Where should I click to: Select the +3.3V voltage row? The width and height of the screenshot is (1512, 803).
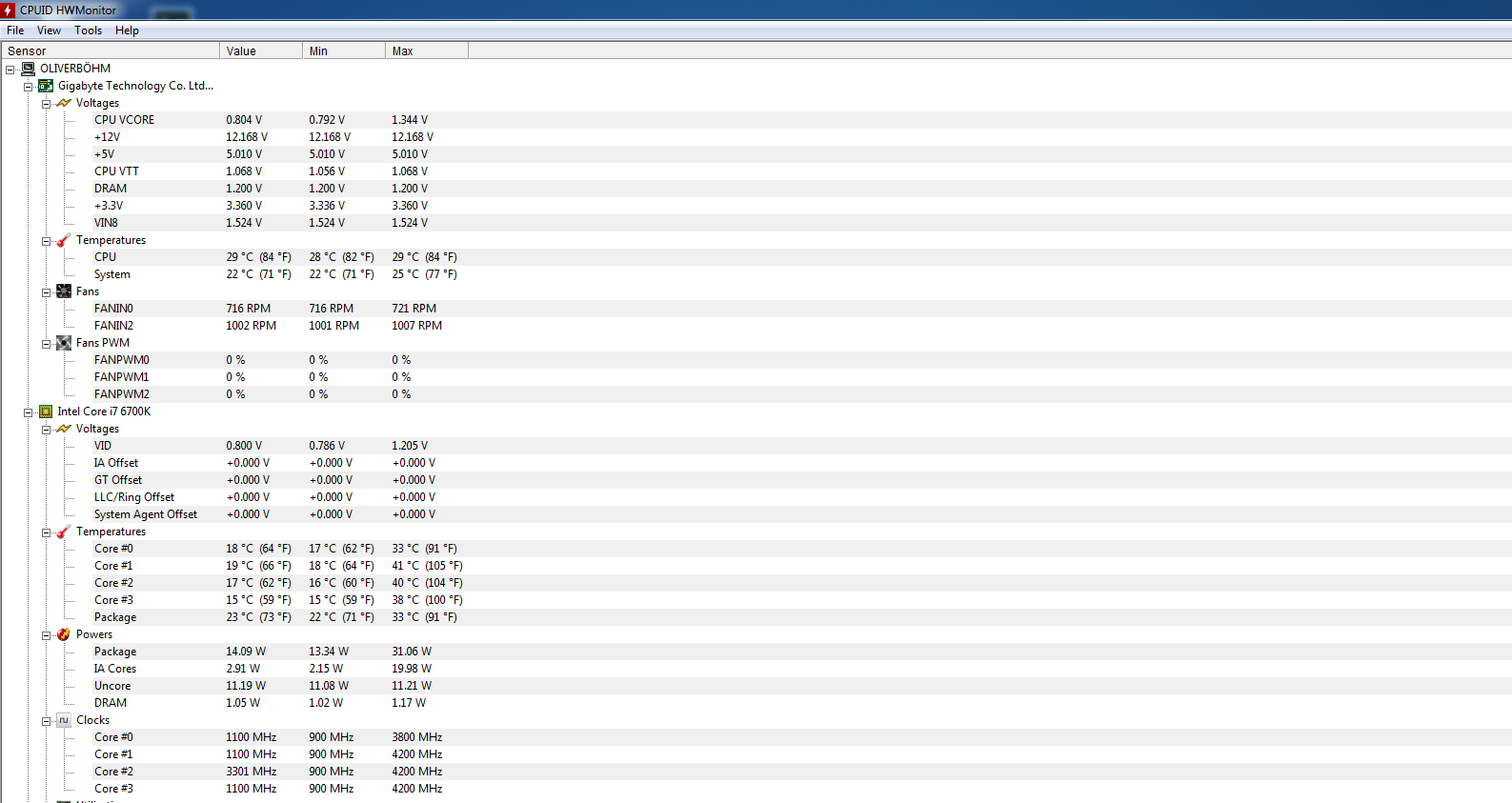pos(800,206)
